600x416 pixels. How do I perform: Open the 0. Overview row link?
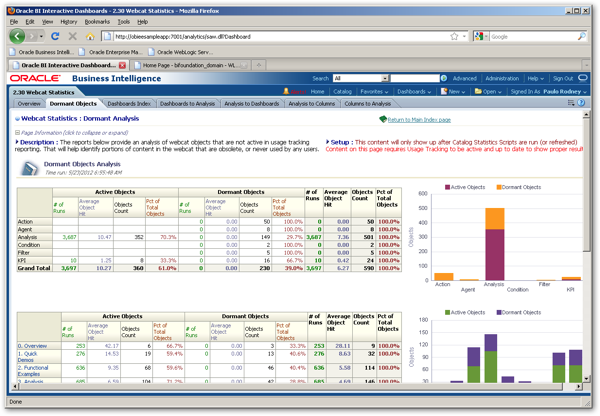32,346
